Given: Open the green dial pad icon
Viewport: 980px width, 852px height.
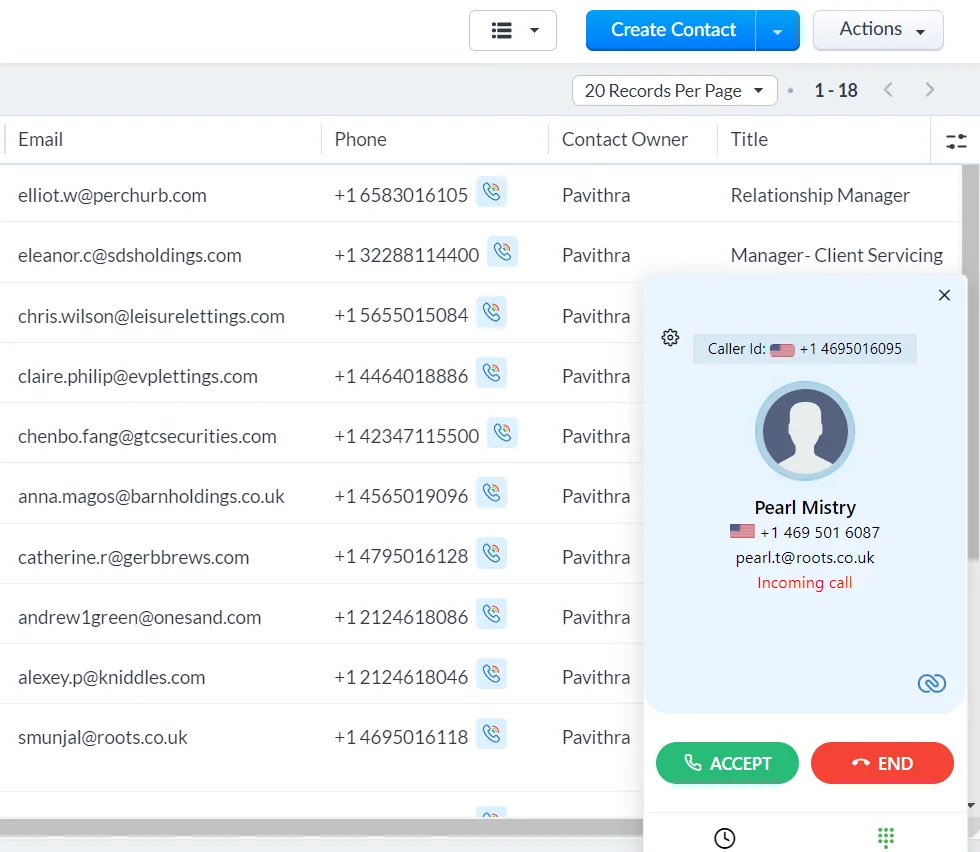Looking at the screenshot, I should point(886,838).
